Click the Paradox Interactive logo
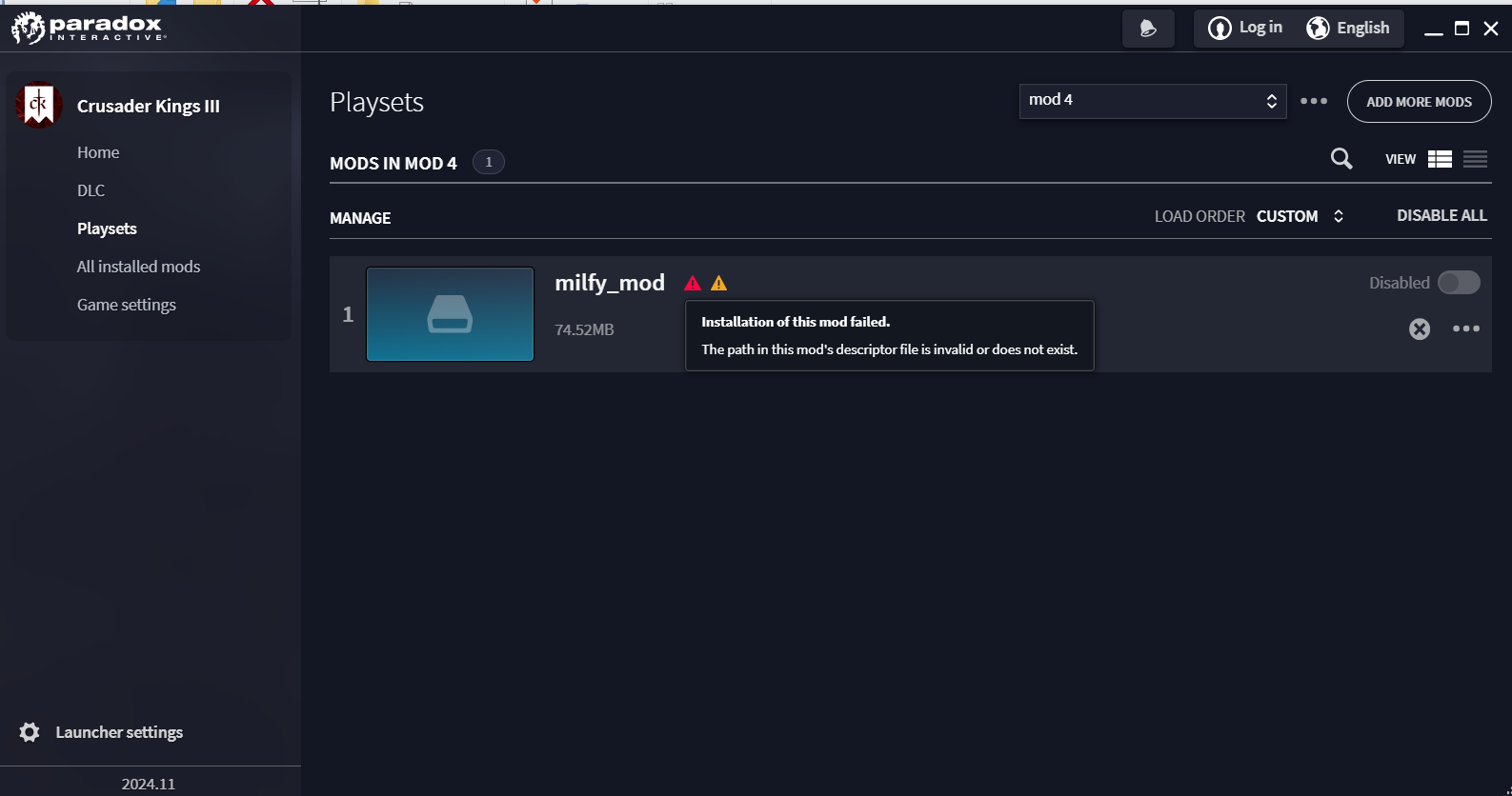The height and width of the screenshot is (796, 1512). 89,29
